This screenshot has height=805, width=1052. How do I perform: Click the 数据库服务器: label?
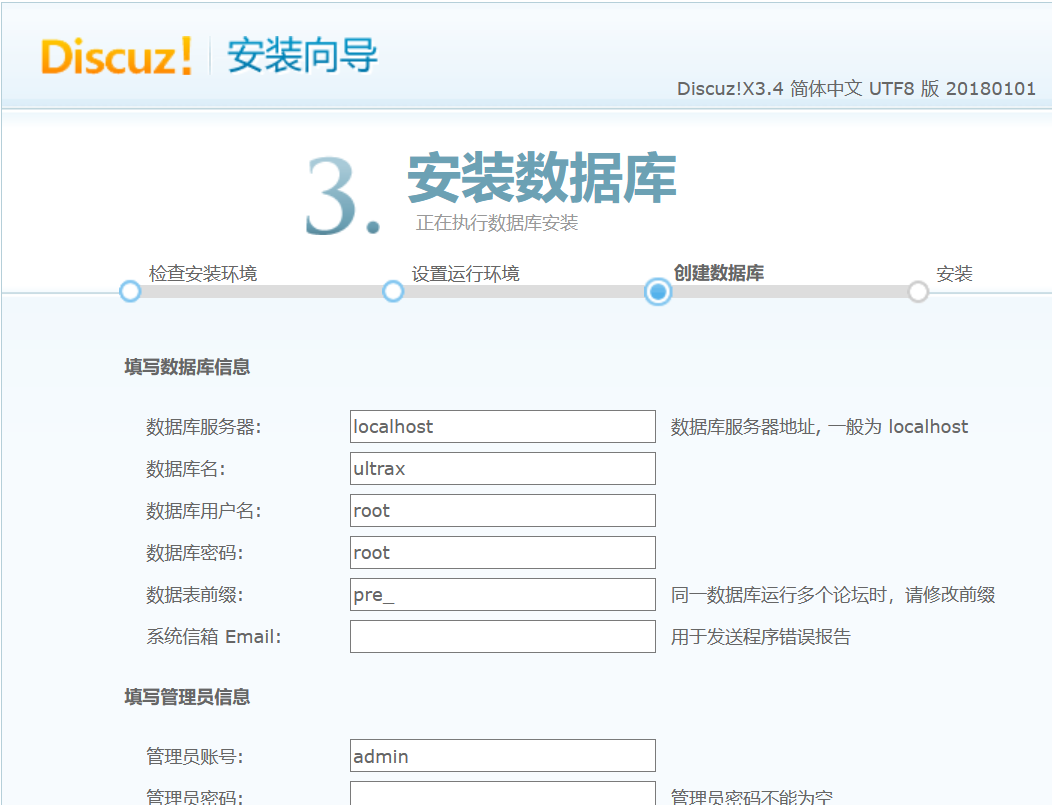[204, 427]
